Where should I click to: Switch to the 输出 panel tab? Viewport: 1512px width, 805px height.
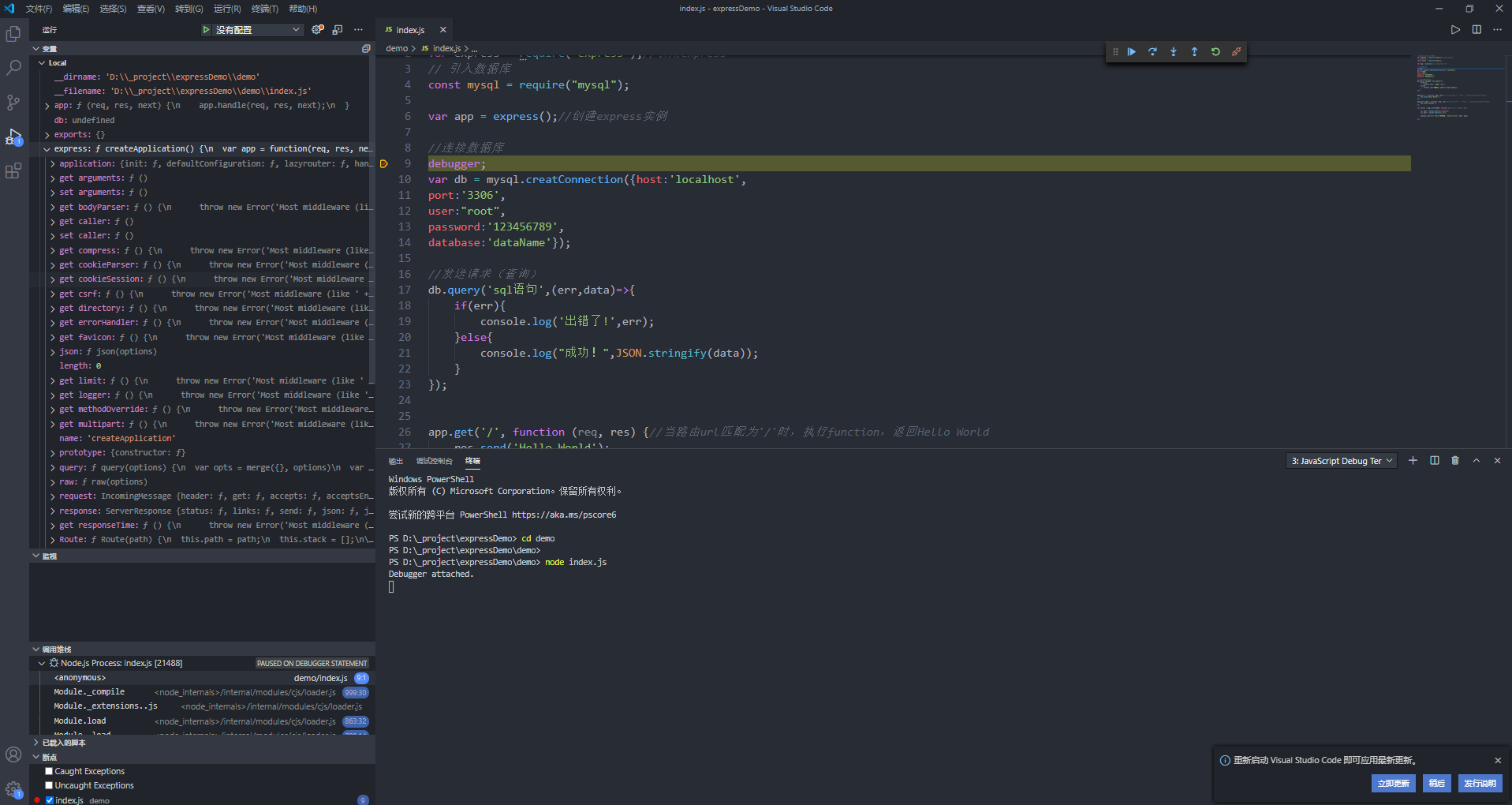click(395, 461)
